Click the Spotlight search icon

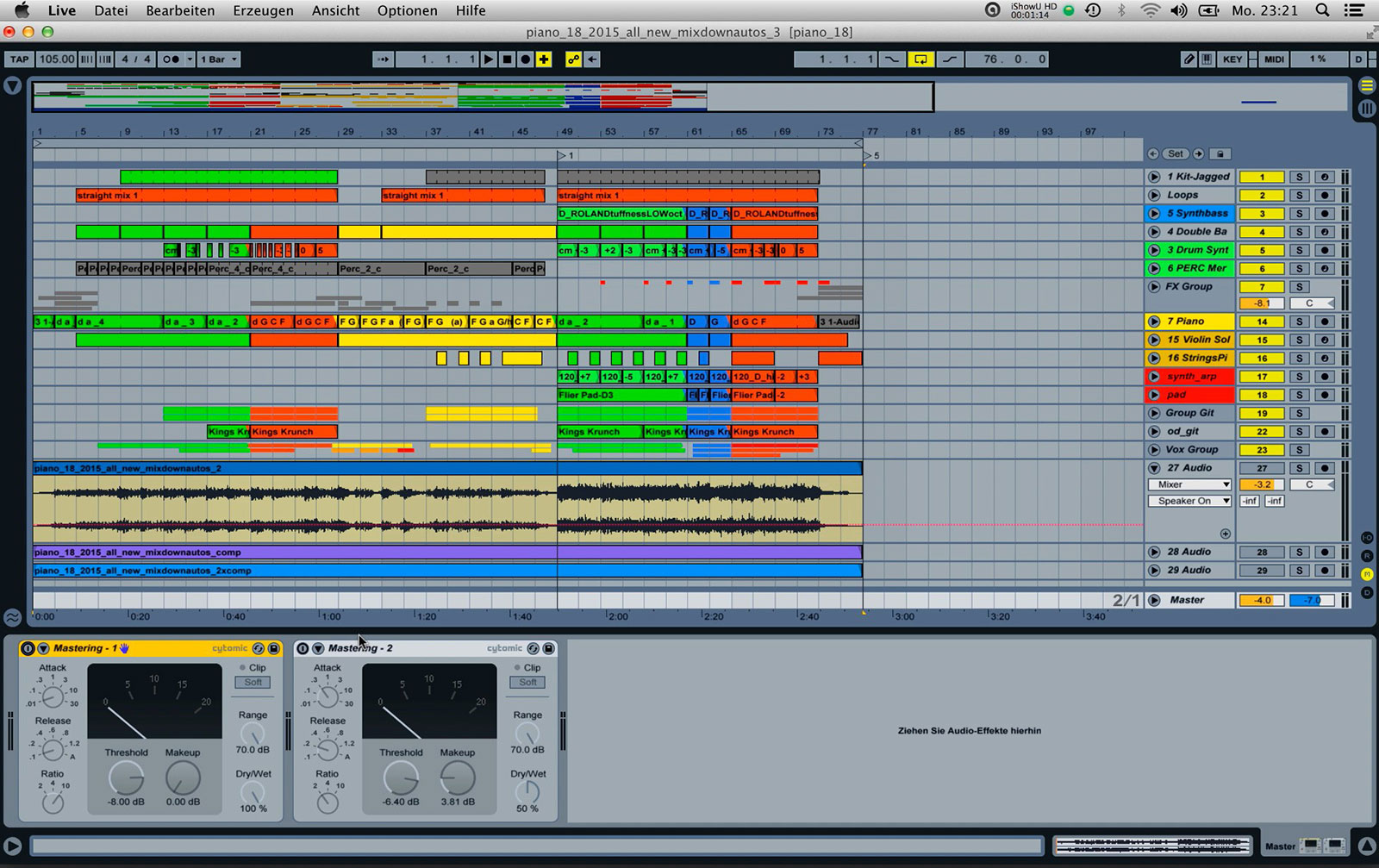point(1322,10)
